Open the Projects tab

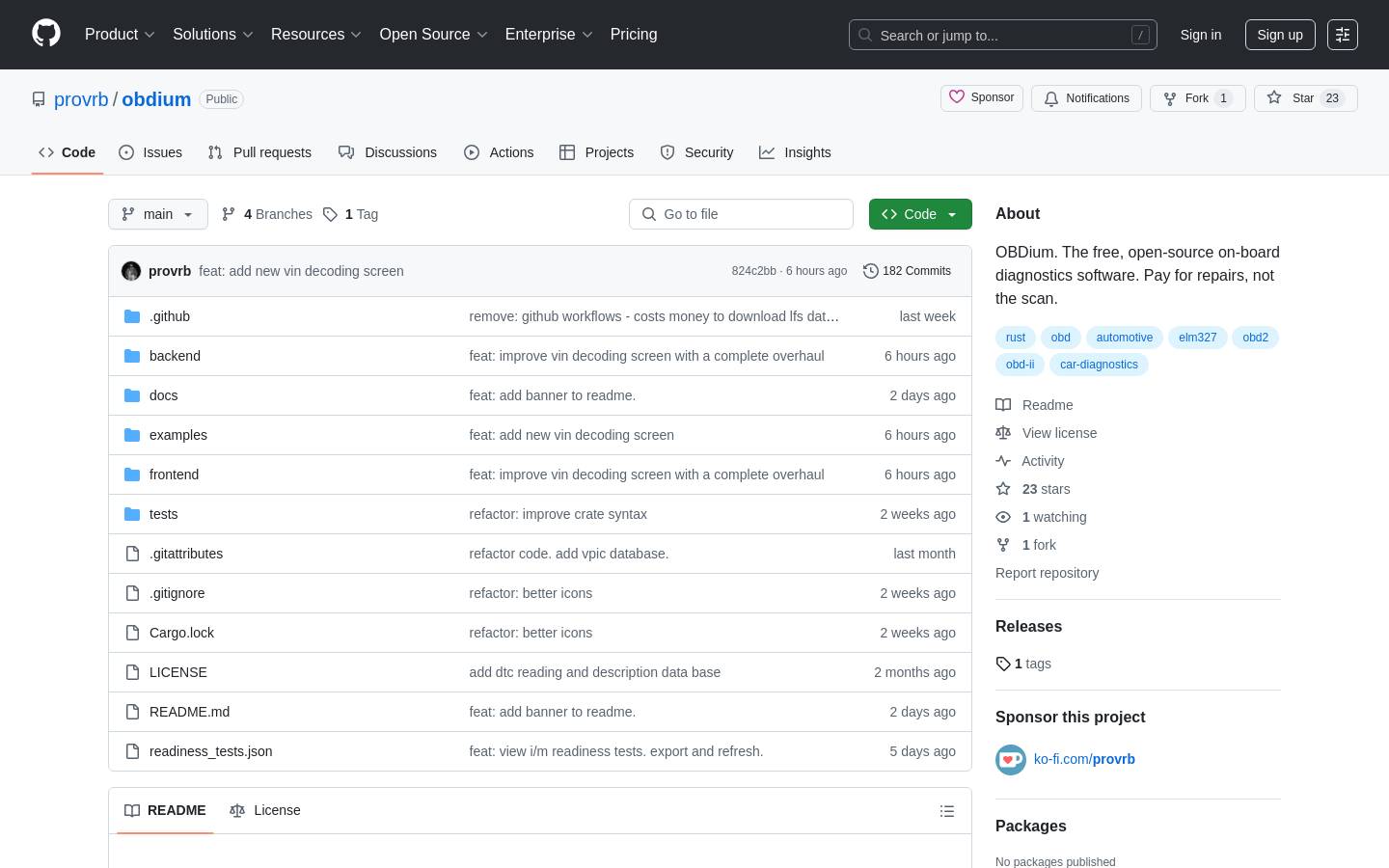597,152
